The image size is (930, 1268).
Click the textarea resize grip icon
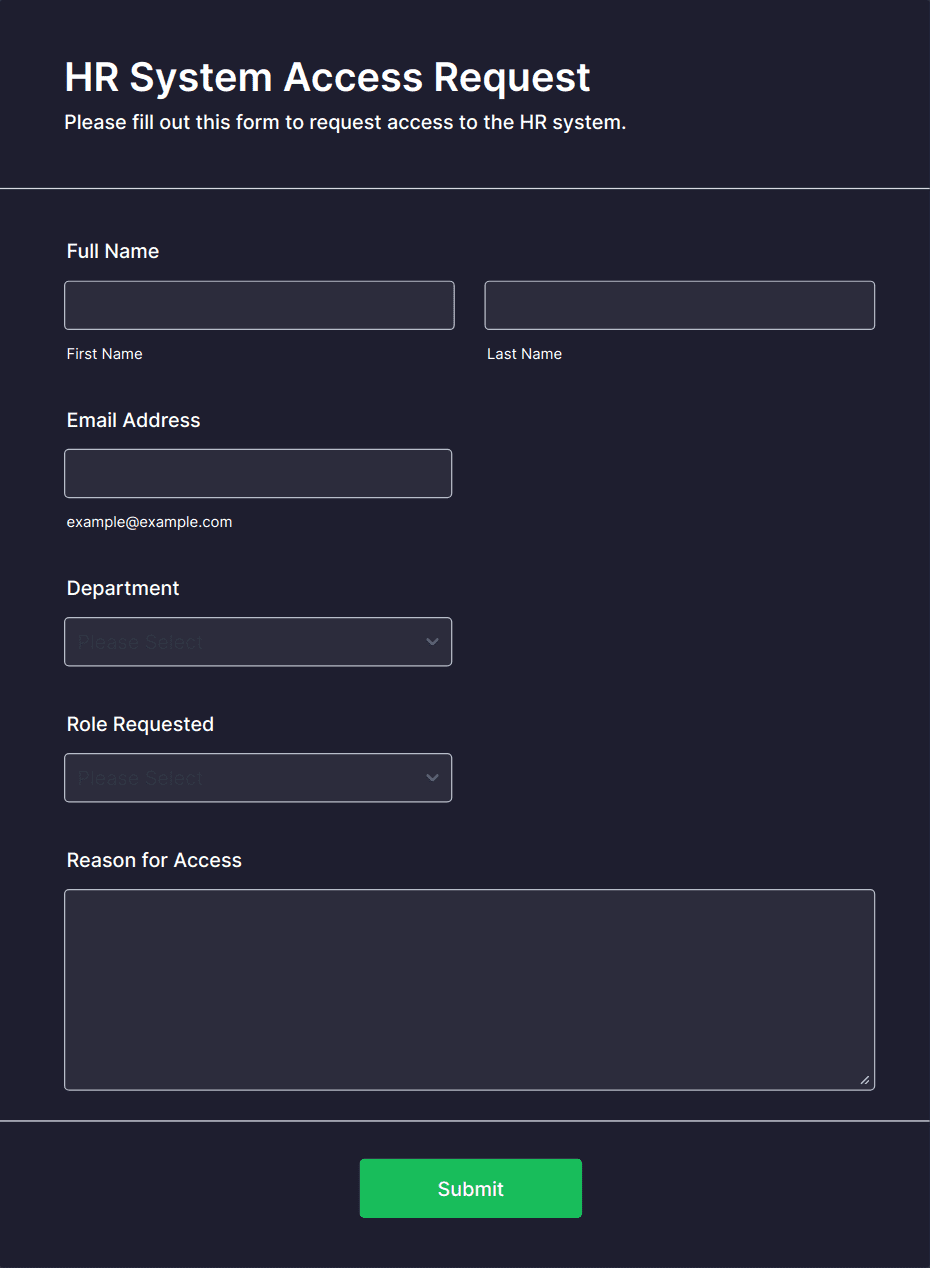tap(864, 1079)
